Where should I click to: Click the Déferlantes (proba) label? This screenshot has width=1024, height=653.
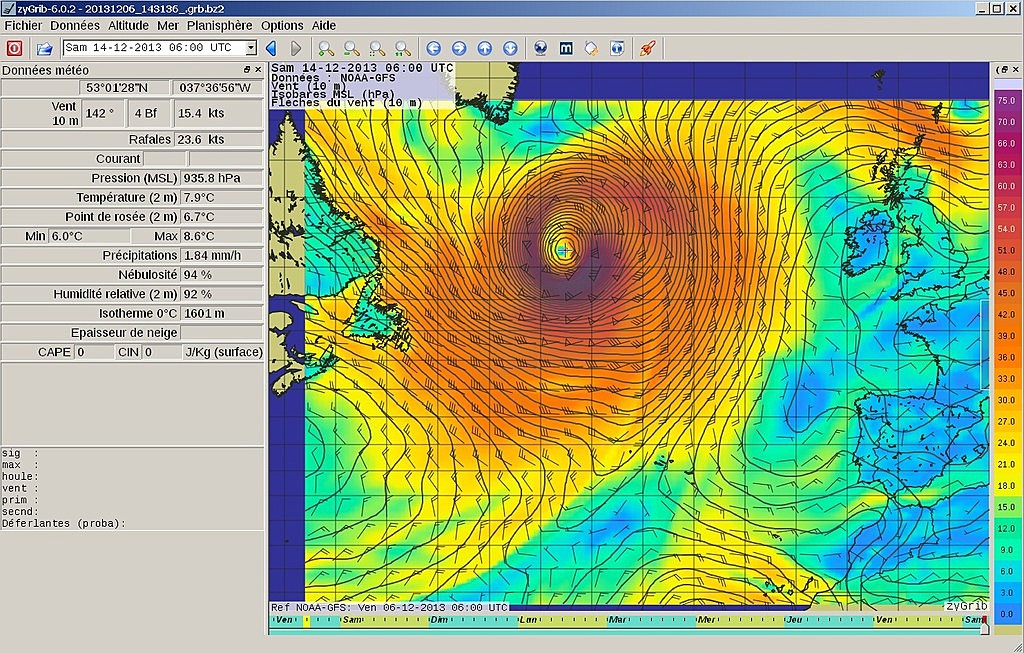[x=63, y=524]
